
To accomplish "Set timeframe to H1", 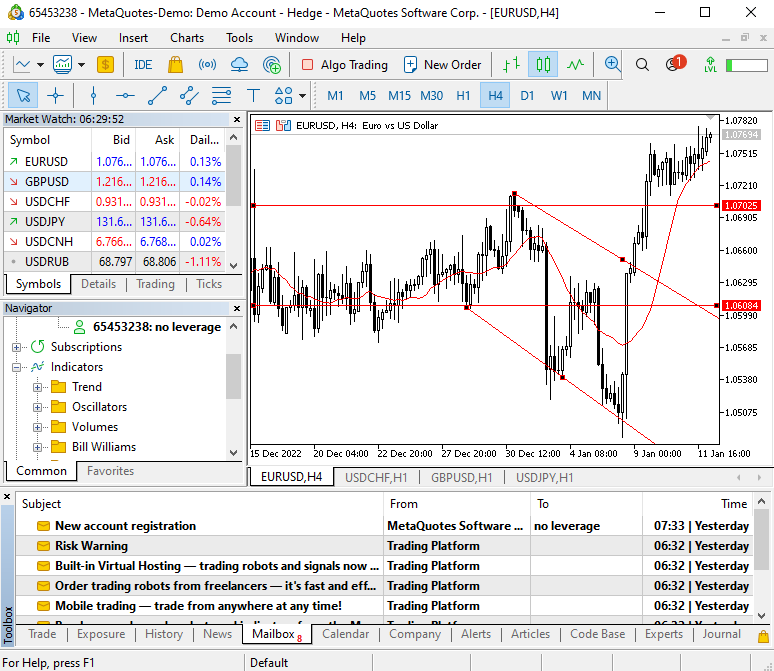I will click(x=463, y=96).
